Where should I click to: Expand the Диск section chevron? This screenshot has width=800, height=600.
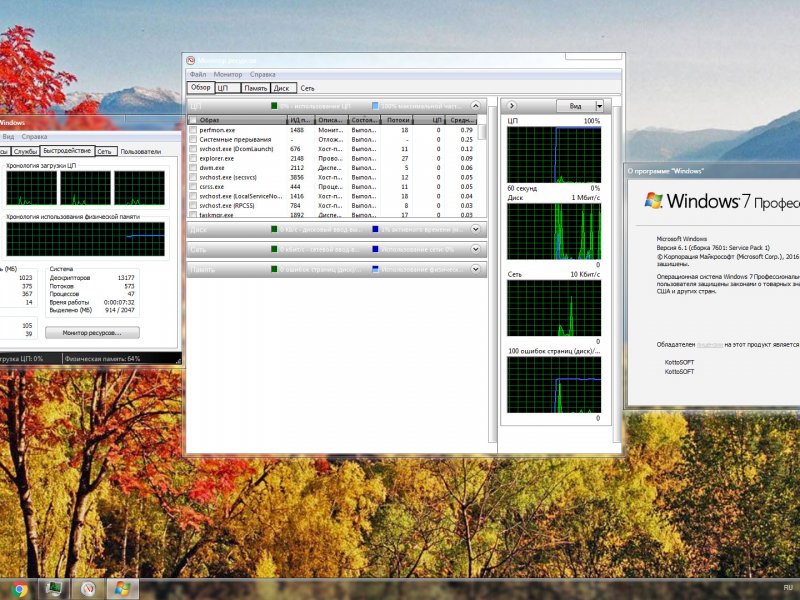tap(476, 230)
